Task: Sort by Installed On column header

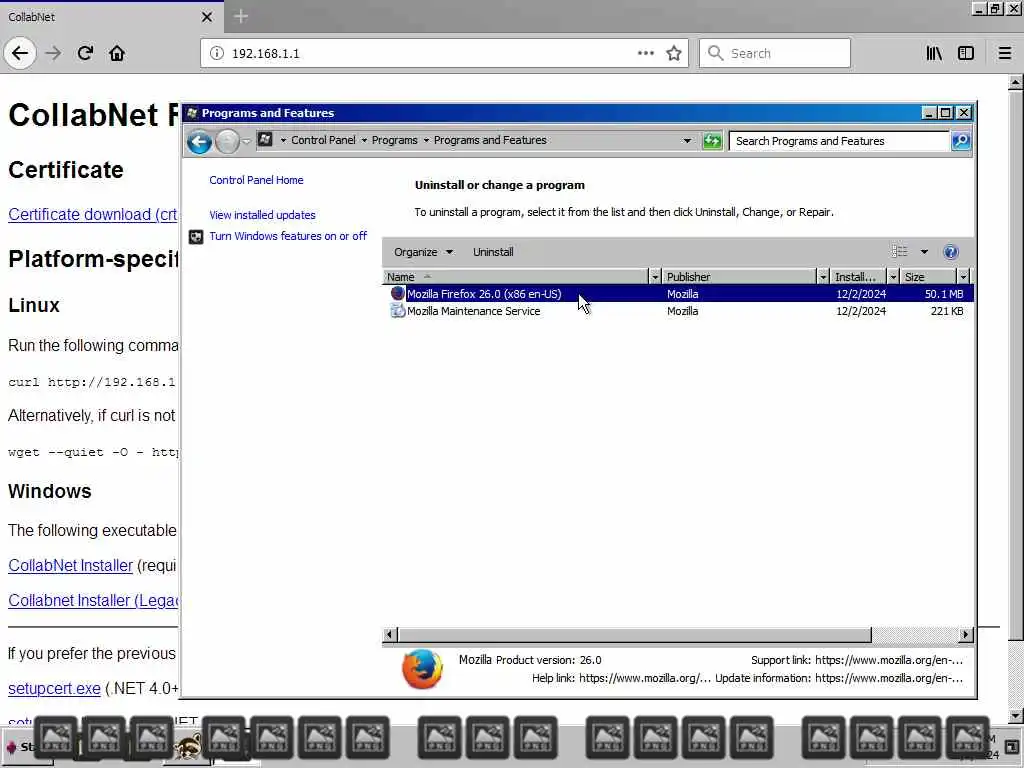Action: point(858,277)
